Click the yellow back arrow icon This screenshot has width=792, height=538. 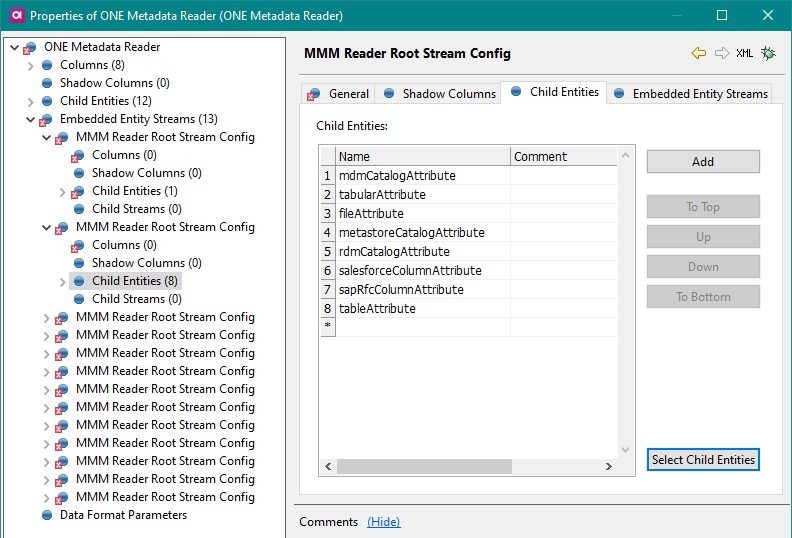(698, 53)
